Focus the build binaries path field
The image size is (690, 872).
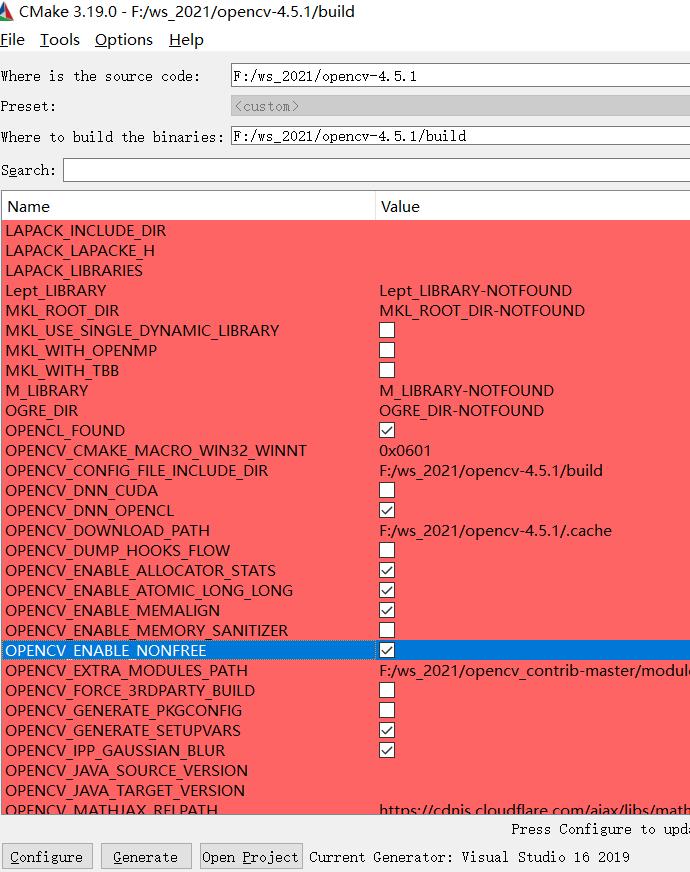coord(460,136)
